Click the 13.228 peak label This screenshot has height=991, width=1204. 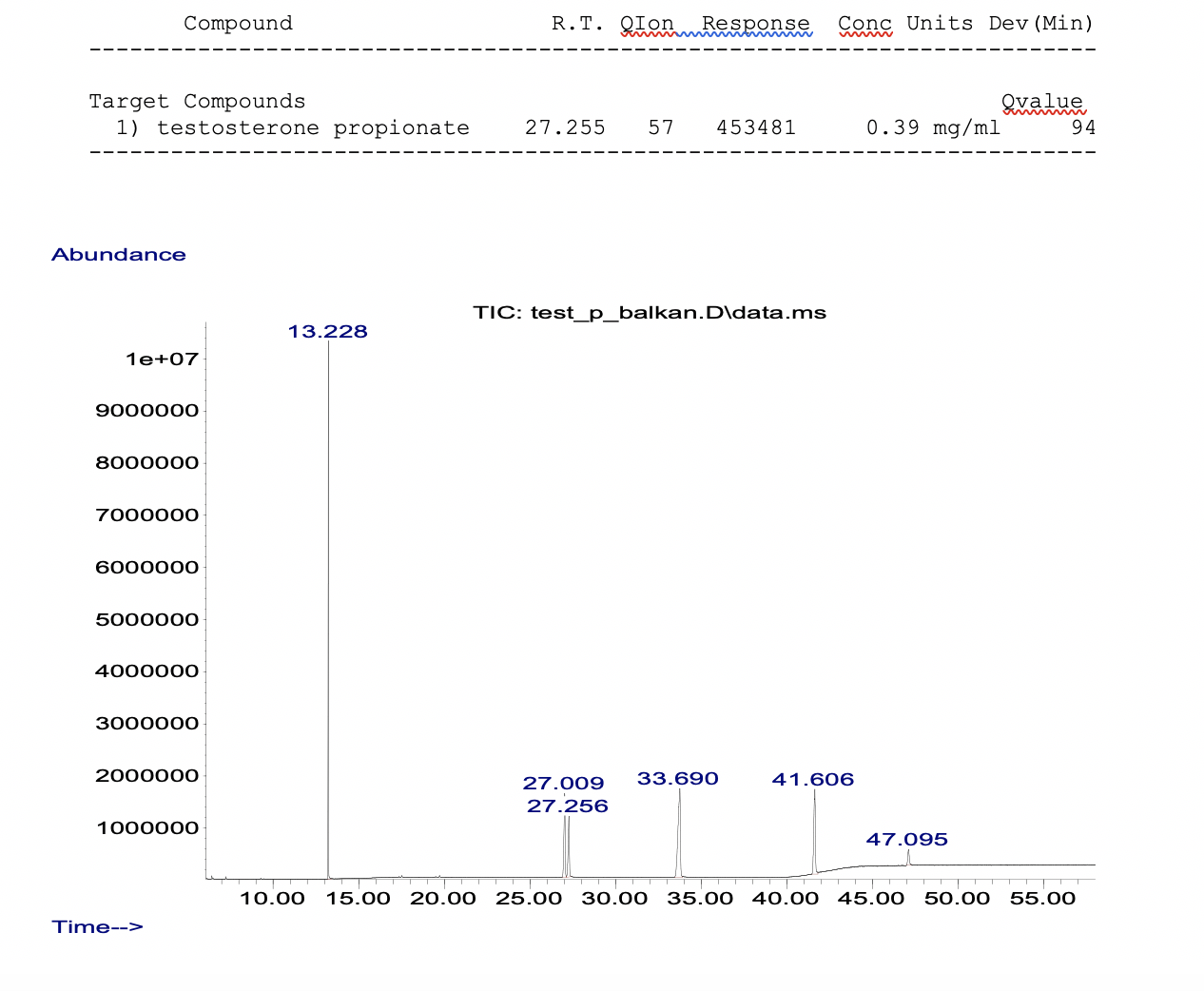click(x=327, y=332)
